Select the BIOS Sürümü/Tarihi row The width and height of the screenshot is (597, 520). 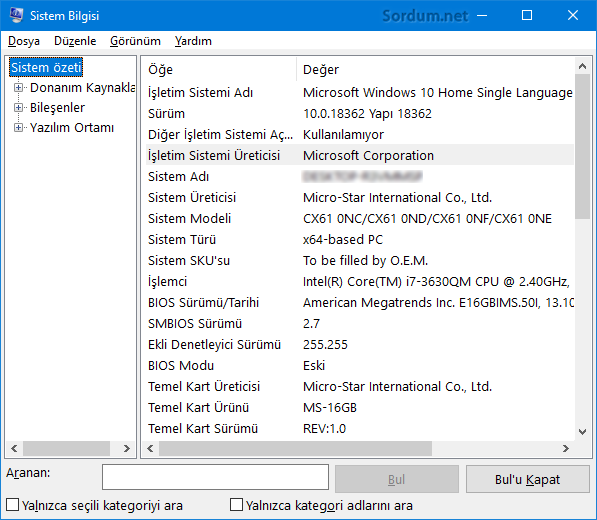coord(360,302)
